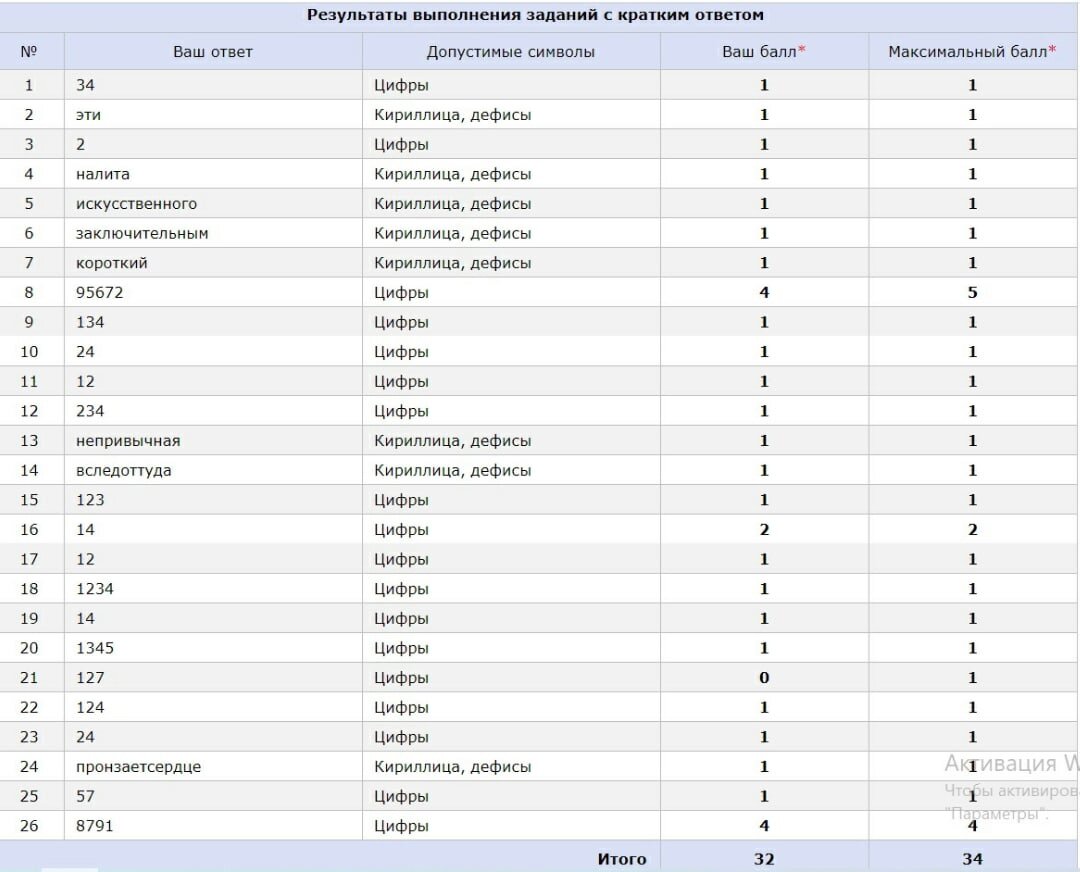
Task: Click the 'Максимальный балл' column header
Action: pyautogui.click(x=972, y=52)
